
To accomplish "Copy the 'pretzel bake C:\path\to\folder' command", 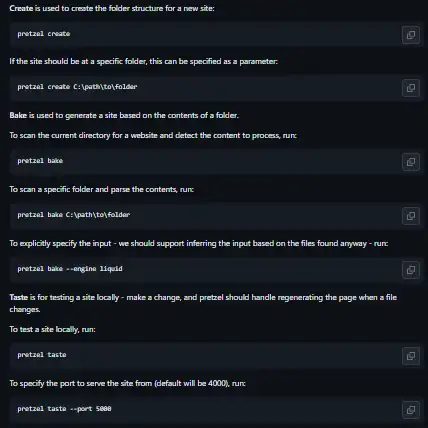I will coord(411,216).
